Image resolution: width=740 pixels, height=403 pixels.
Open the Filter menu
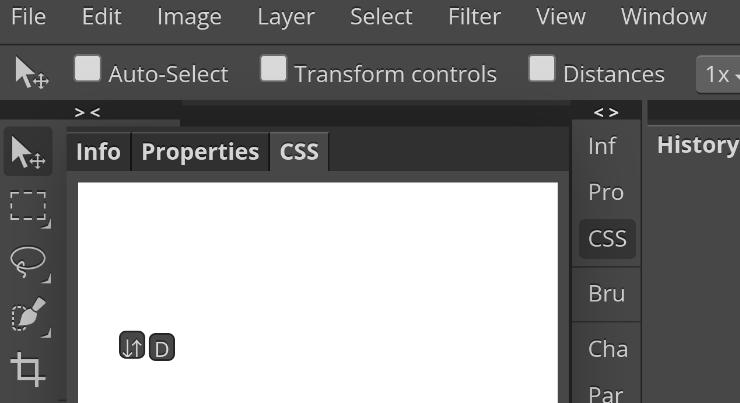tap(474, 17)
